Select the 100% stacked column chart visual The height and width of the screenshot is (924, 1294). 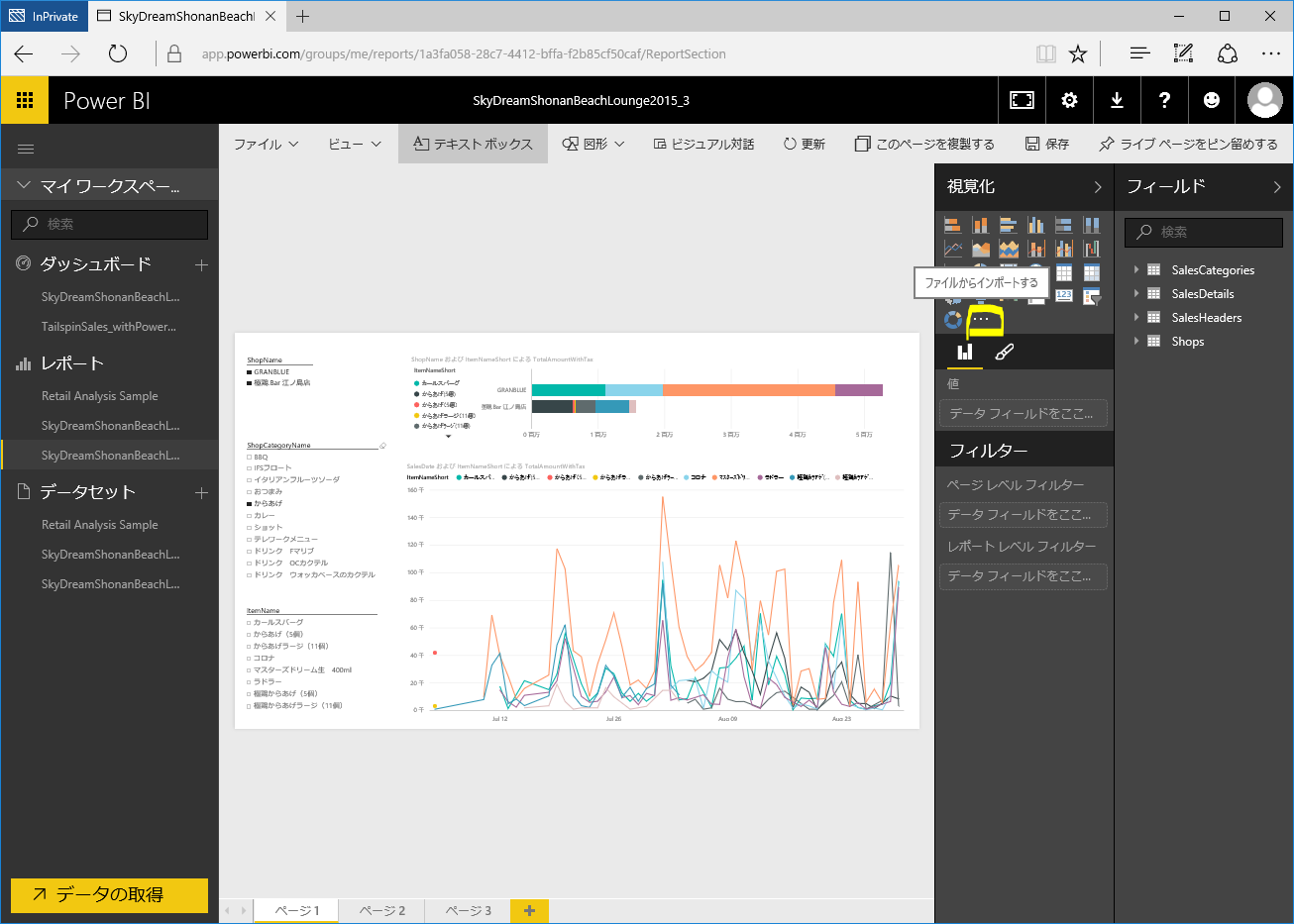click(1092, 225)
